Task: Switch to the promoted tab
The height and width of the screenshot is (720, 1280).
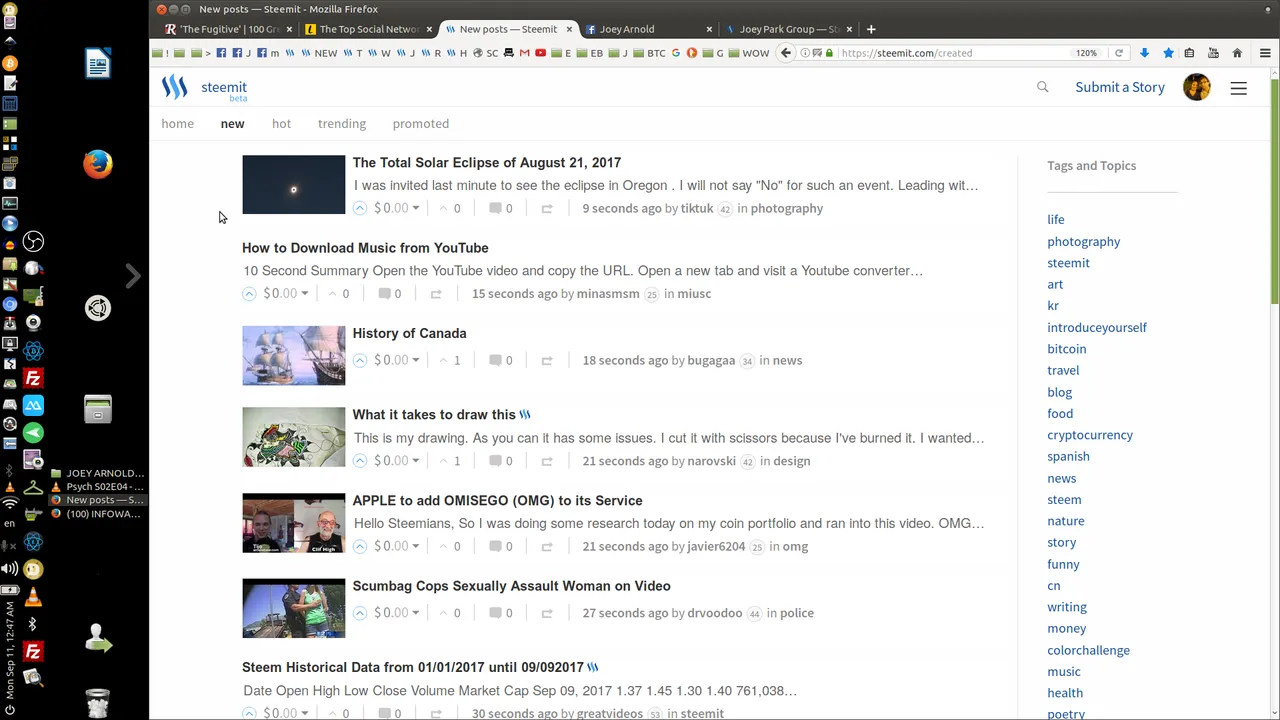Action: [x=421, y=124]
